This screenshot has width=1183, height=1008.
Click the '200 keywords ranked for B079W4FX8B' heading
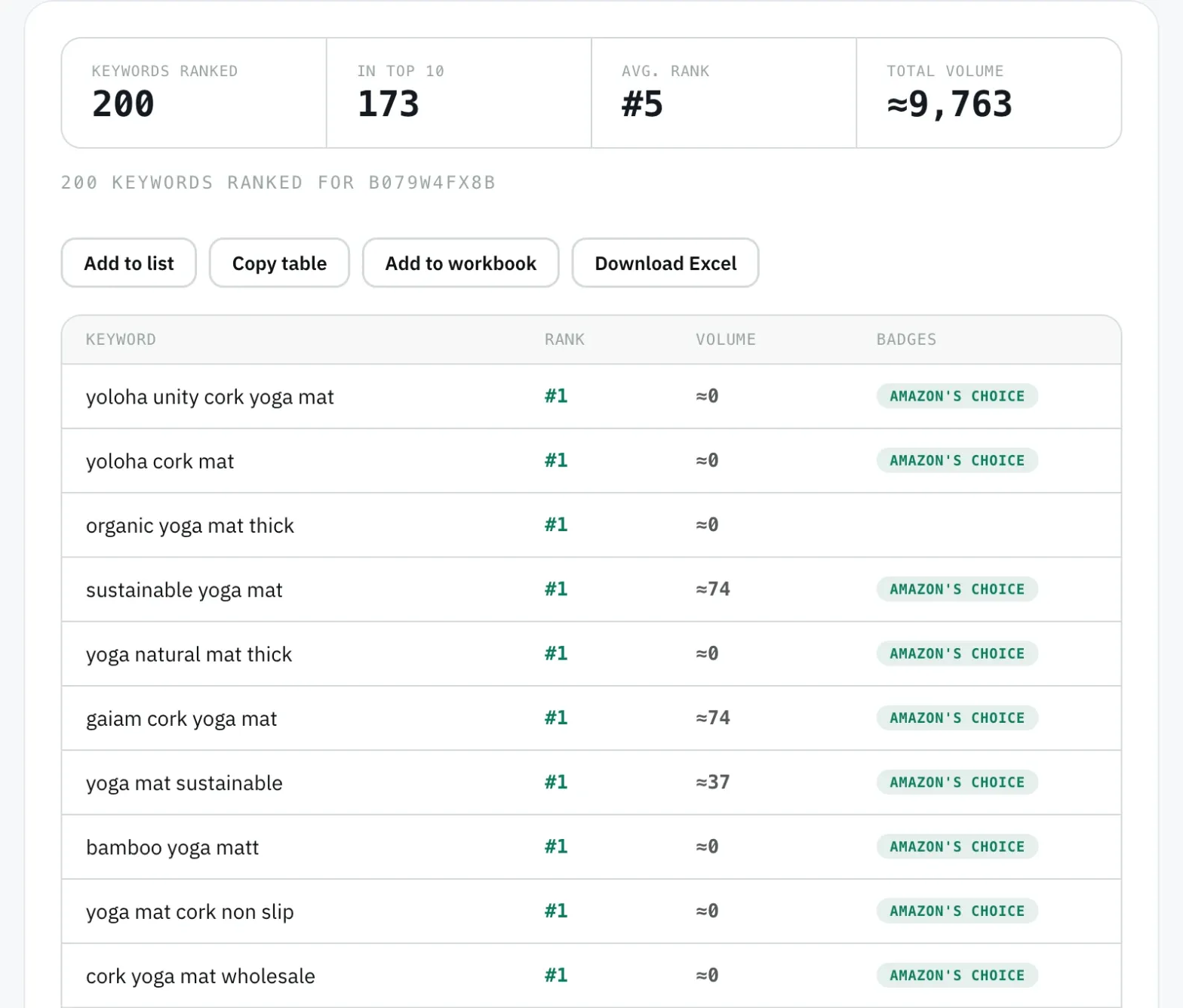click(278, 183)
